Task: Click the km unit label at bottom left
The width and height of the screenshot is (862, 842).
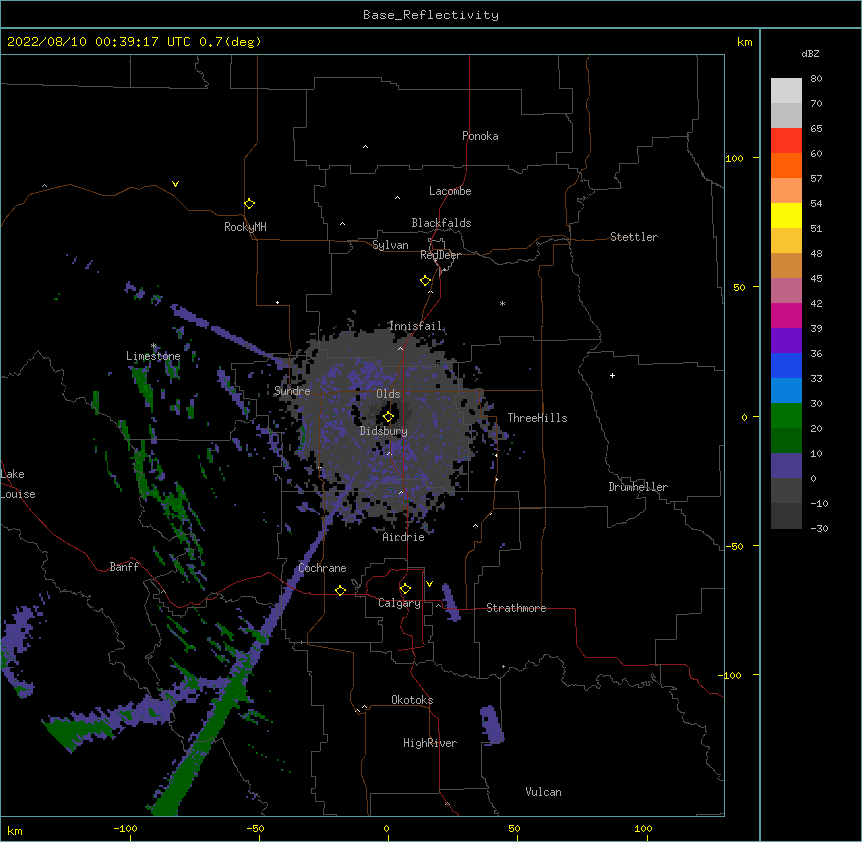Action: tap(15, 831)
